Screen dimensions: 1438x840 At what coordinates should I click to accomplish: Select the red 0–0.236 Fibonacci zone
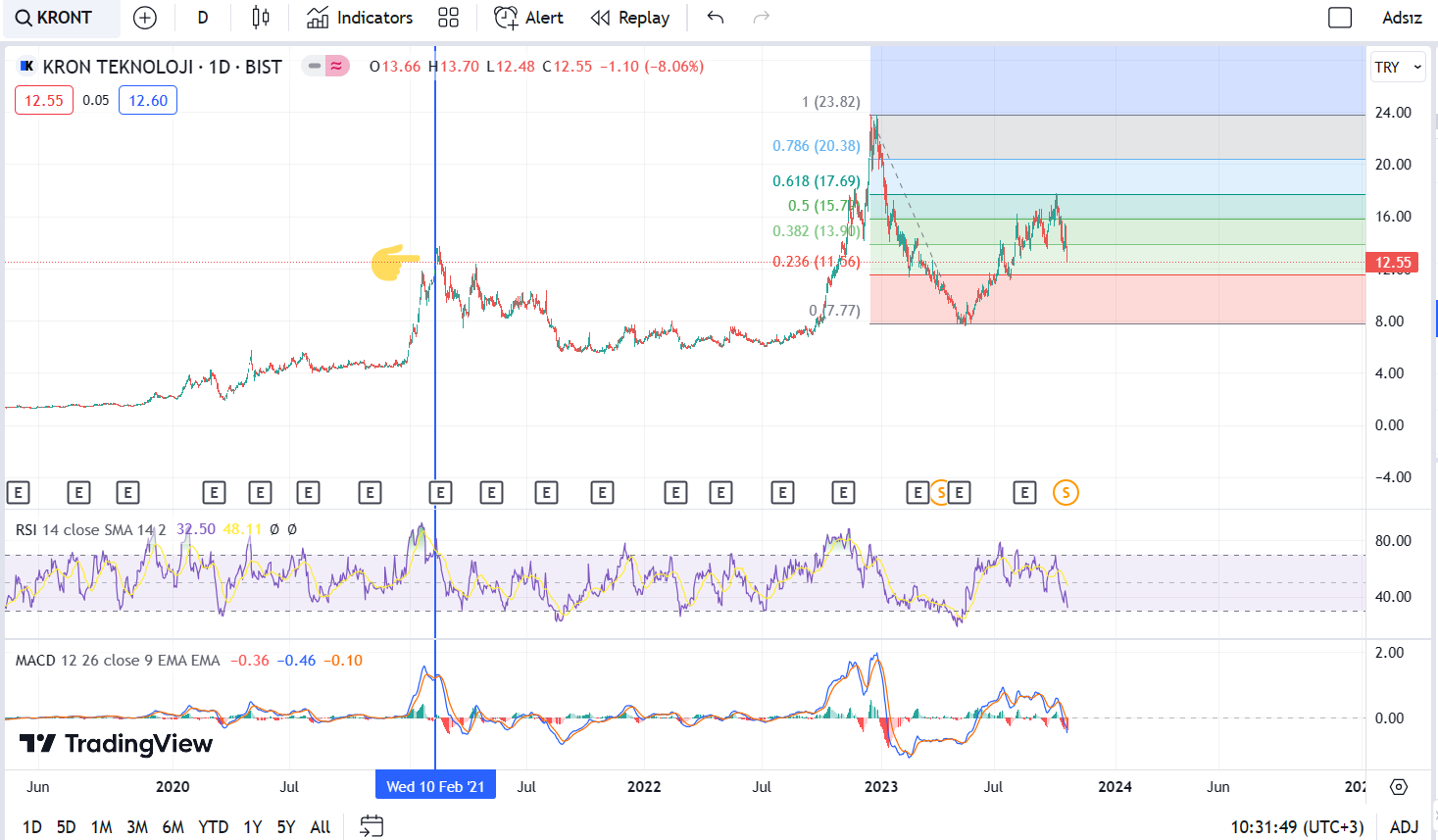coord(1117,299)
